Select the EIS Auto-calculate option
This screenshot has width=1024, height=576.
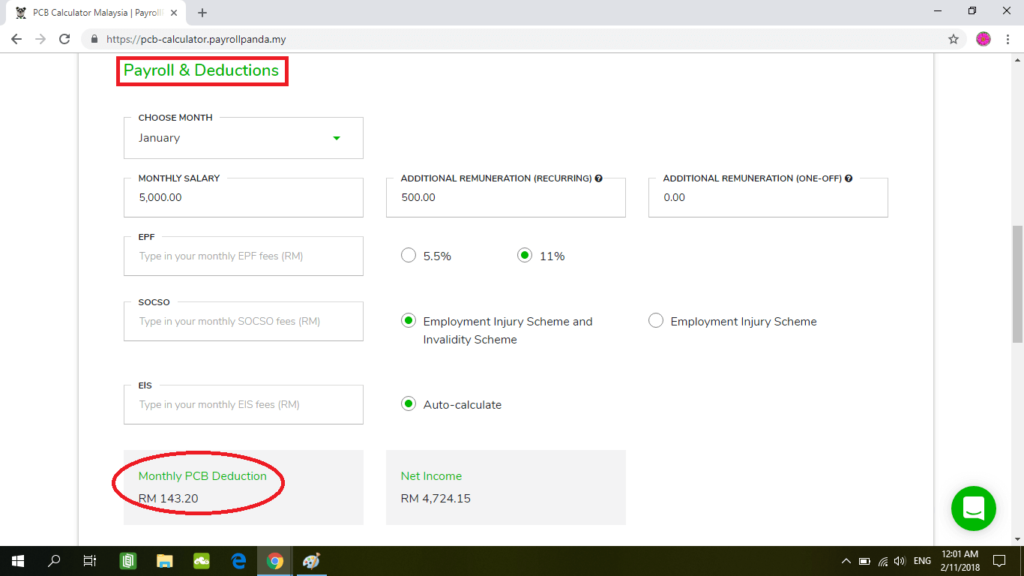(x=408, y=404)
